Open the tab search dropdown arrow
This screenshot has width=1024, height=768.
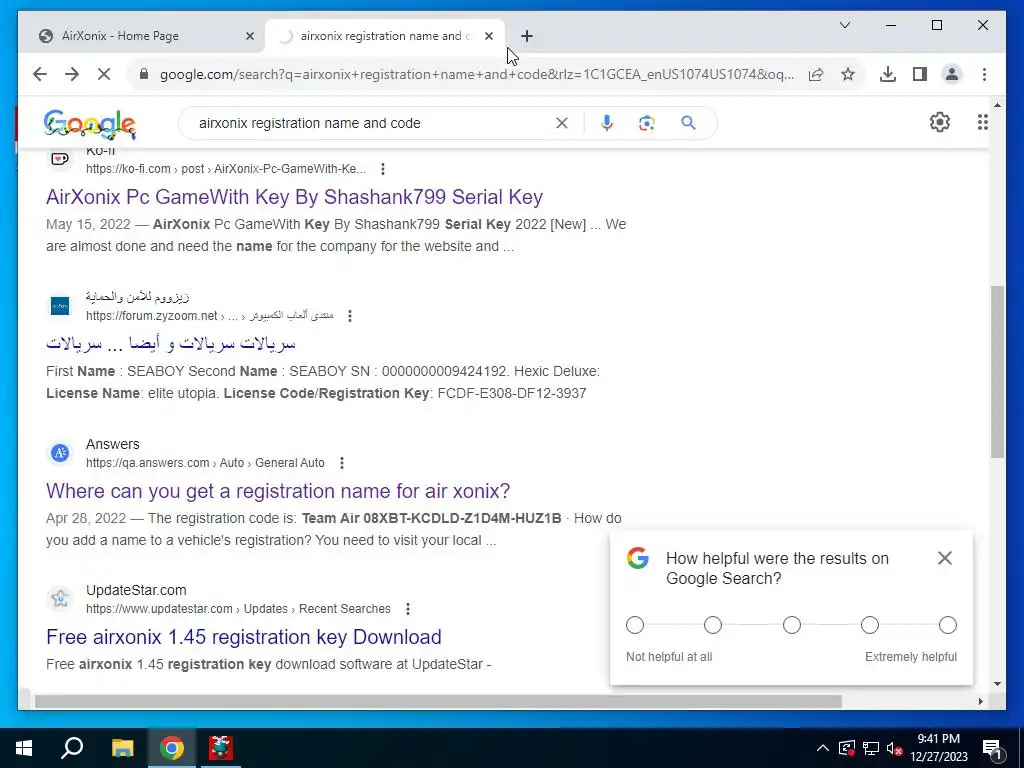point(844,25)
